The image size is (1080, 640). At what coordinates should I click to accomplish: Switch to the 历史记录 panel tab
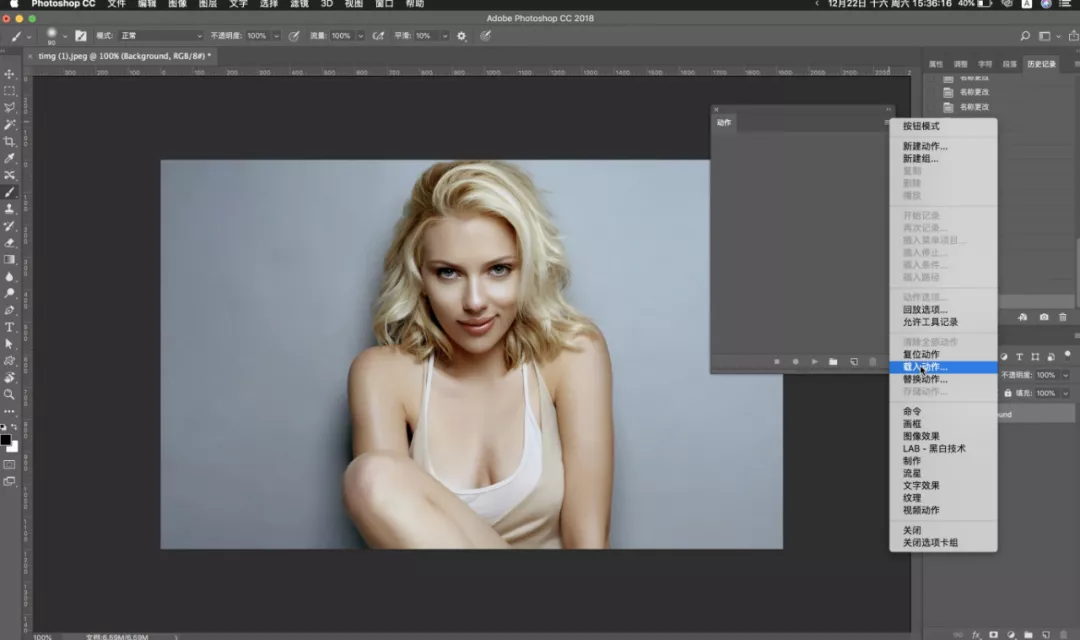[1041, 64]
